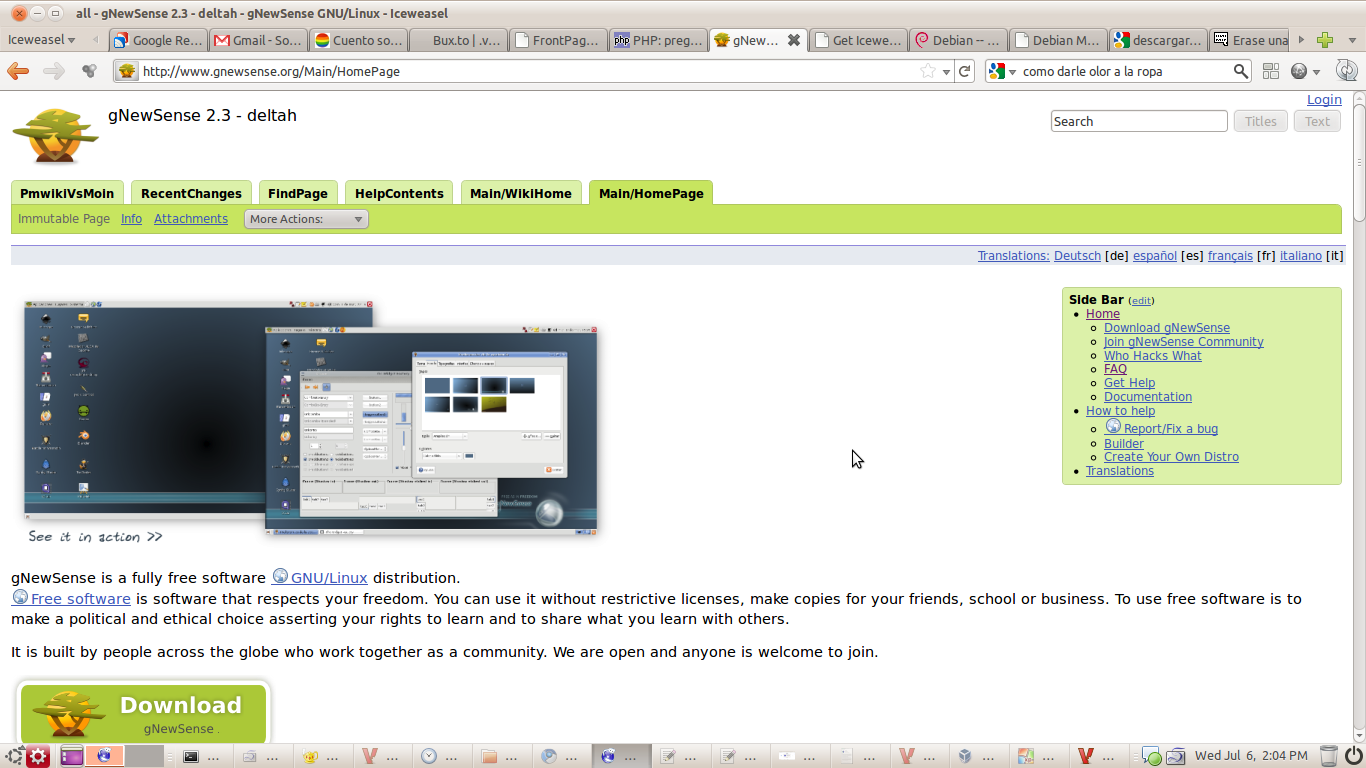Click the clock application taskbar button

440,756
